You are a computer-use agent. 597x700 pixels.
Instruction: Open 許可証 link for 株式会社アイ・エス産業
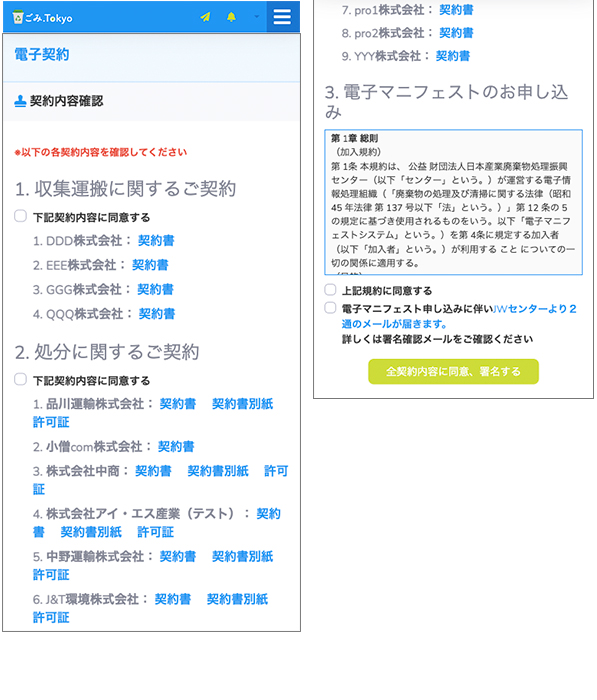point(155,532)
